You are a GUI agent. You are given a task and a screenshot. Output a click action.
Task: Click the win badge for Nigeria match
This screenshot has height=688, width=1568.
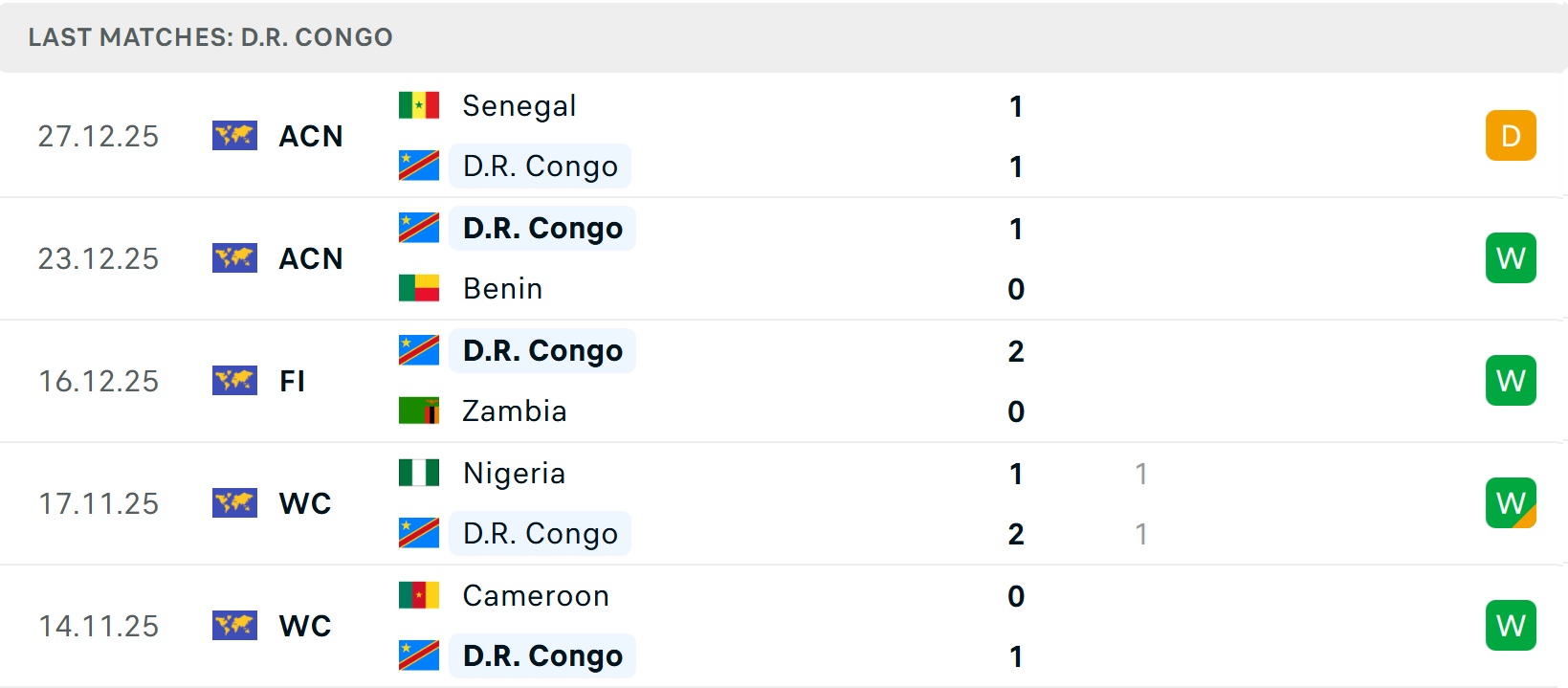(x=1511, y=503)
